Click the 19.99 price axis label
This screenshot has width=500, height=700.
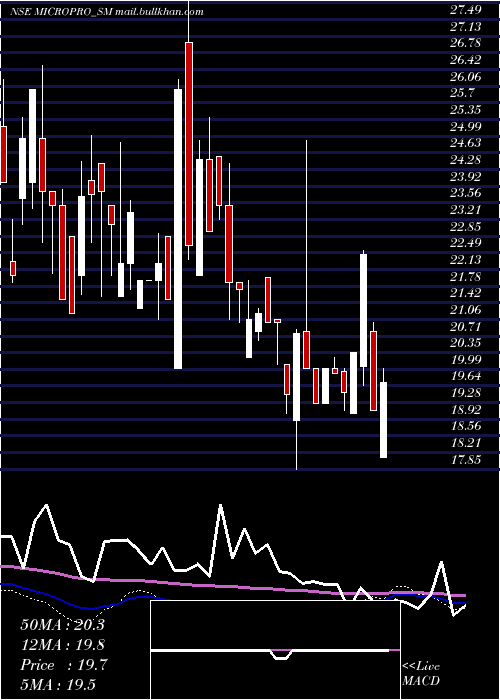point(465,360)
